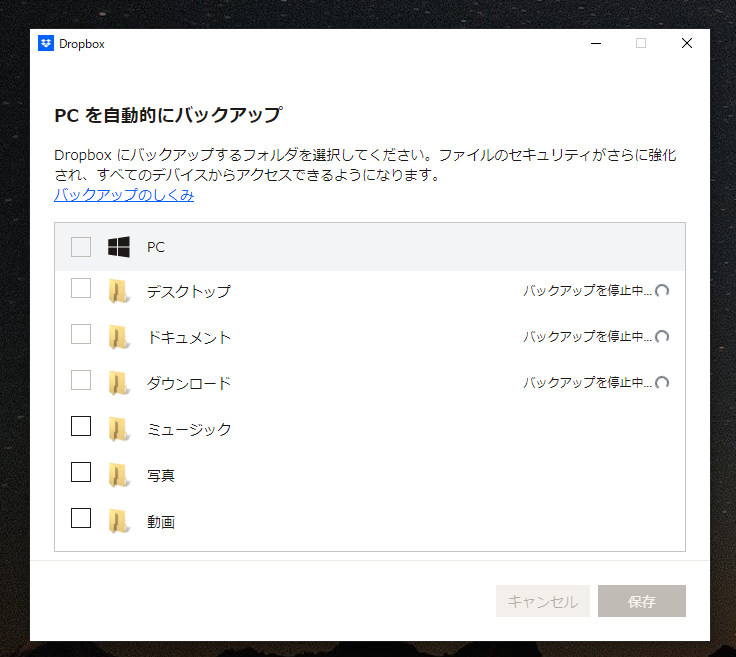Viewport: 736px width, 657px height.
Task: Click the Dropbox logo in title bar
Action: point(45,43)
